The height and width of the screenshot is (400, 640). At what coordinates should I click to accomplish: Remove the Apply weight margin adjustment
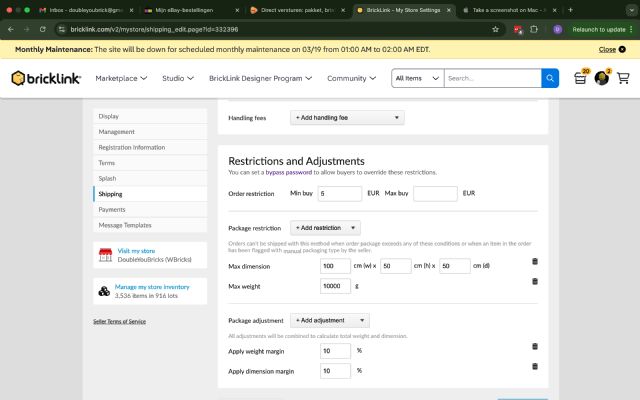tap(535, 347)
